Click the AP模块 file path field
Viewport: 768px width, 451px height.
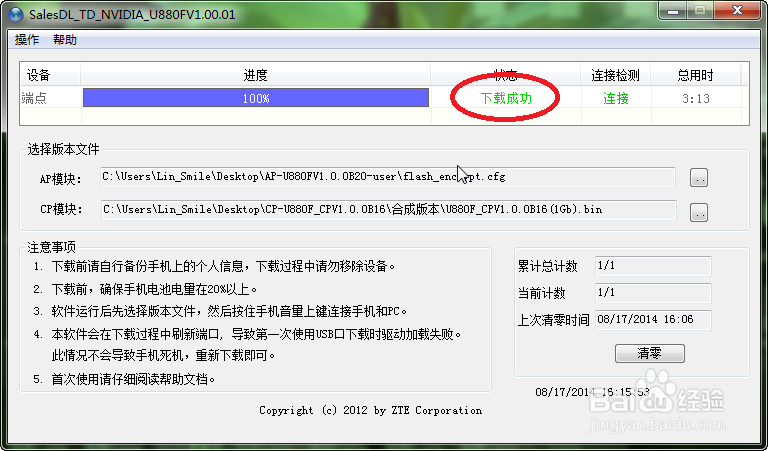[x=387, y=177]
